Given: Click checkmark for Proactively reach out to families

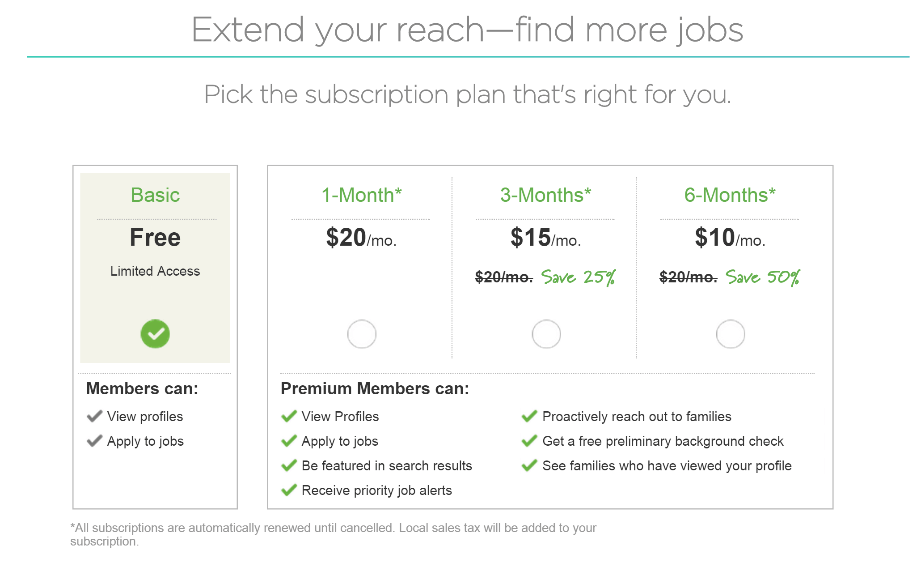Looking at the screenshot, I should (529, 417).
